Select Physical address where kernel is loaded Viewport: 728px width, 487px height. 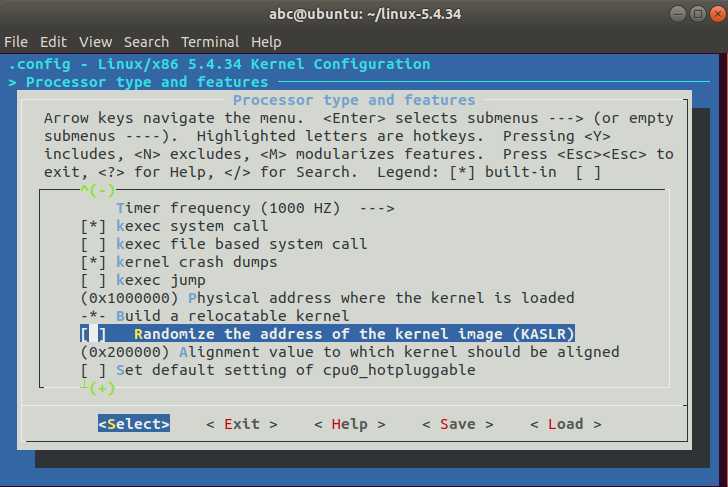328,298
